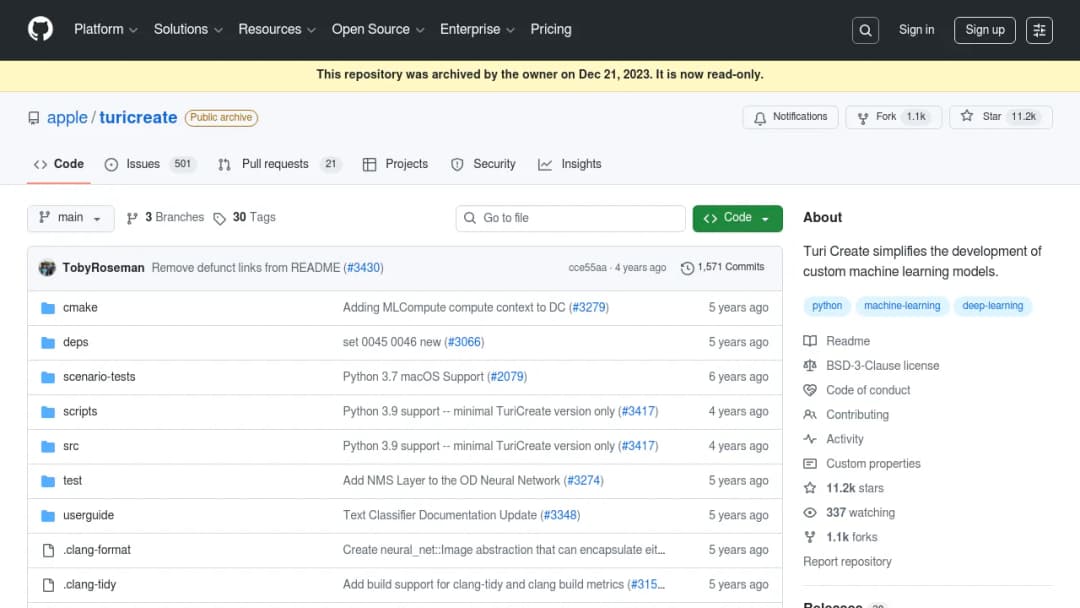Open the search magnifier icon button
Screen dimensions: 1080x608
(865, 30)
